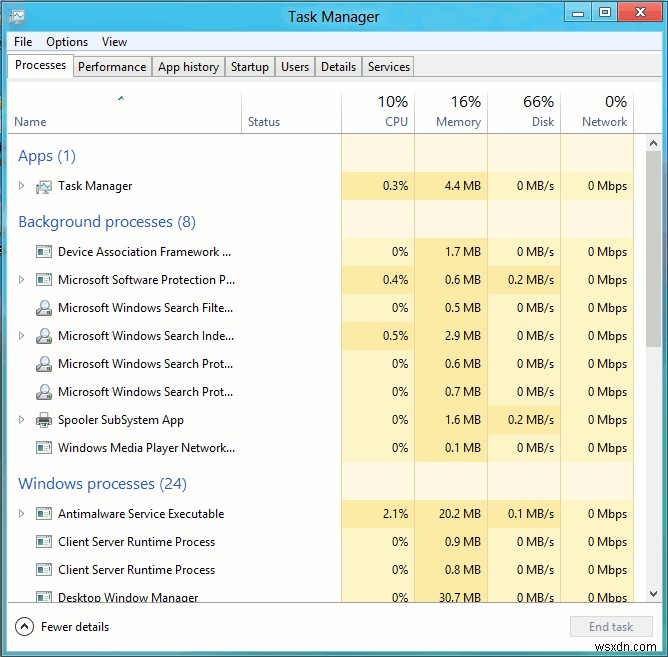Click the 20.2 MB memory cell
The height and width of the screenshot is (657, 668).
pos(451,514)
